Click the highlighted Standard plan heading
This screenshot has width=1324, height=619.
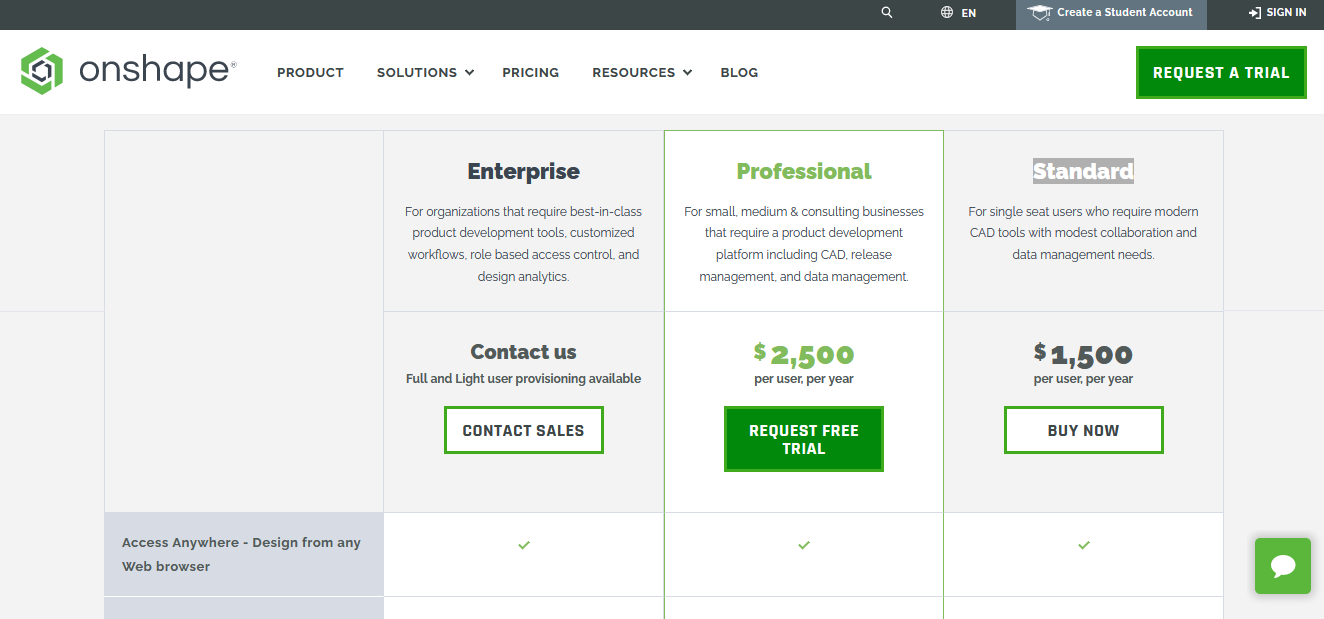pyautogui.click(x=1084, y=171)
